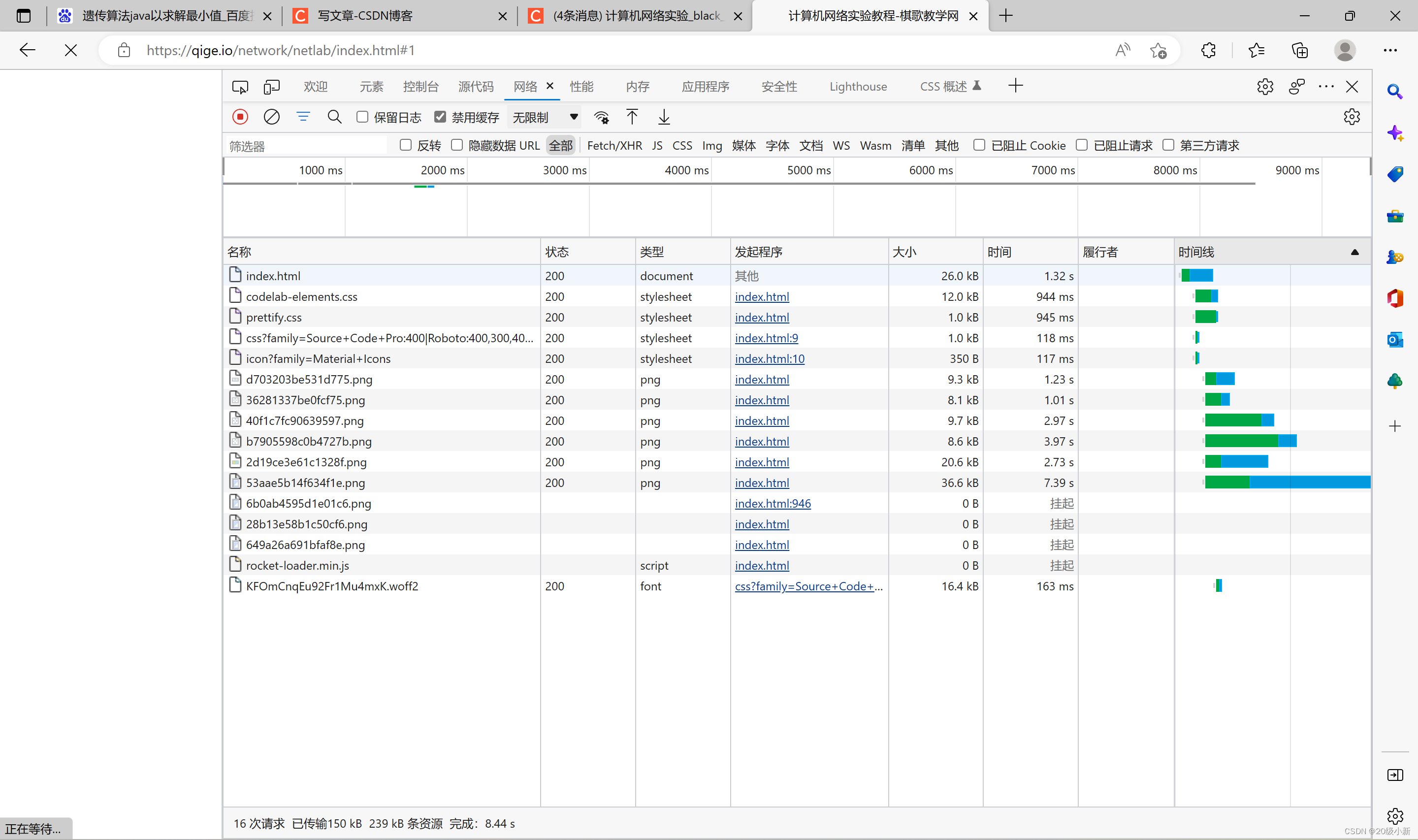This screenshot has width=1418, height=840.
Task: Open the add-tool plus button in DevTools
Action: pos(1016,86)
